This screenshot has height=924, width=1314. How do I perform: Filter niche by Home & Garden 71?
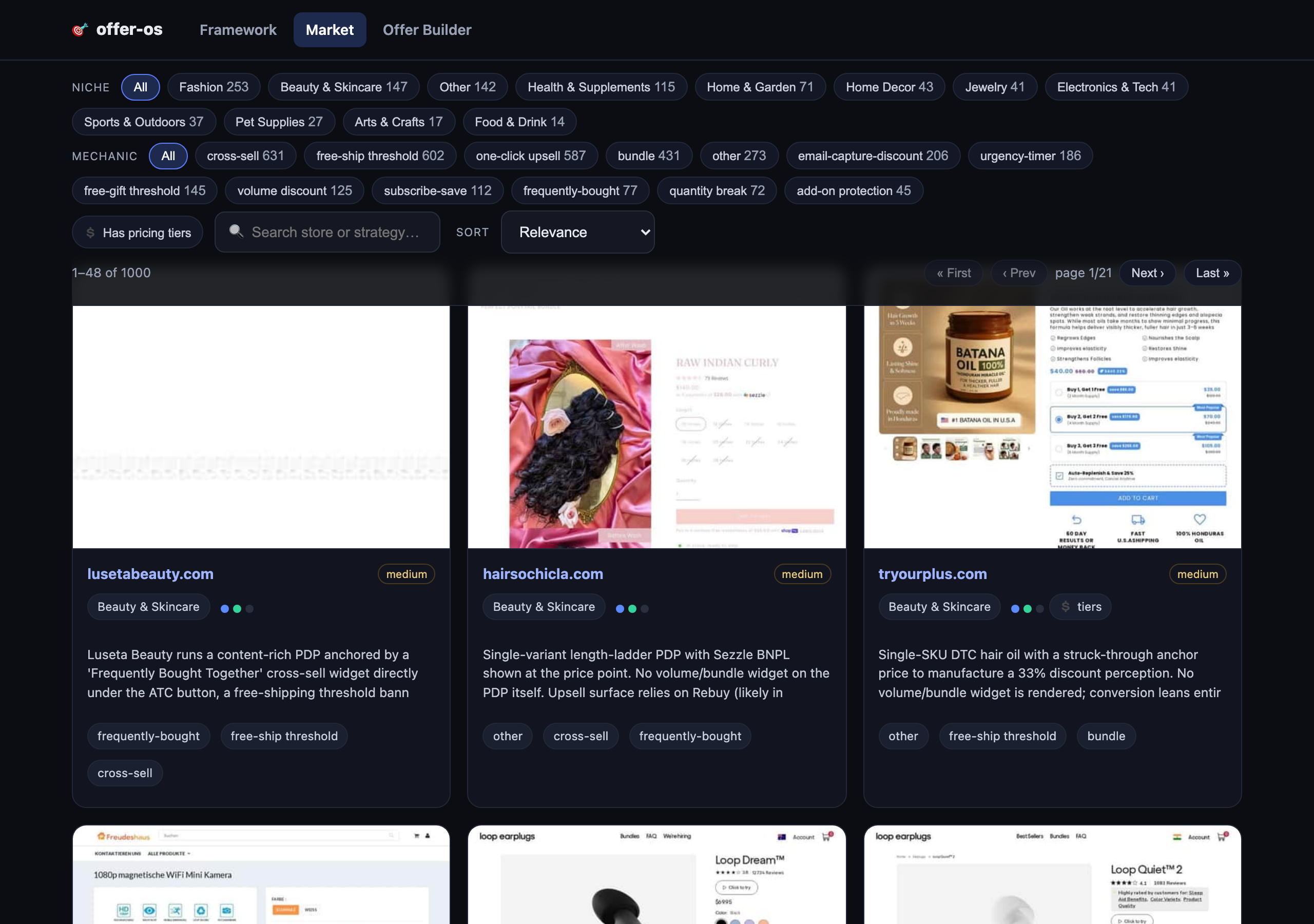[x=760, y=87]
